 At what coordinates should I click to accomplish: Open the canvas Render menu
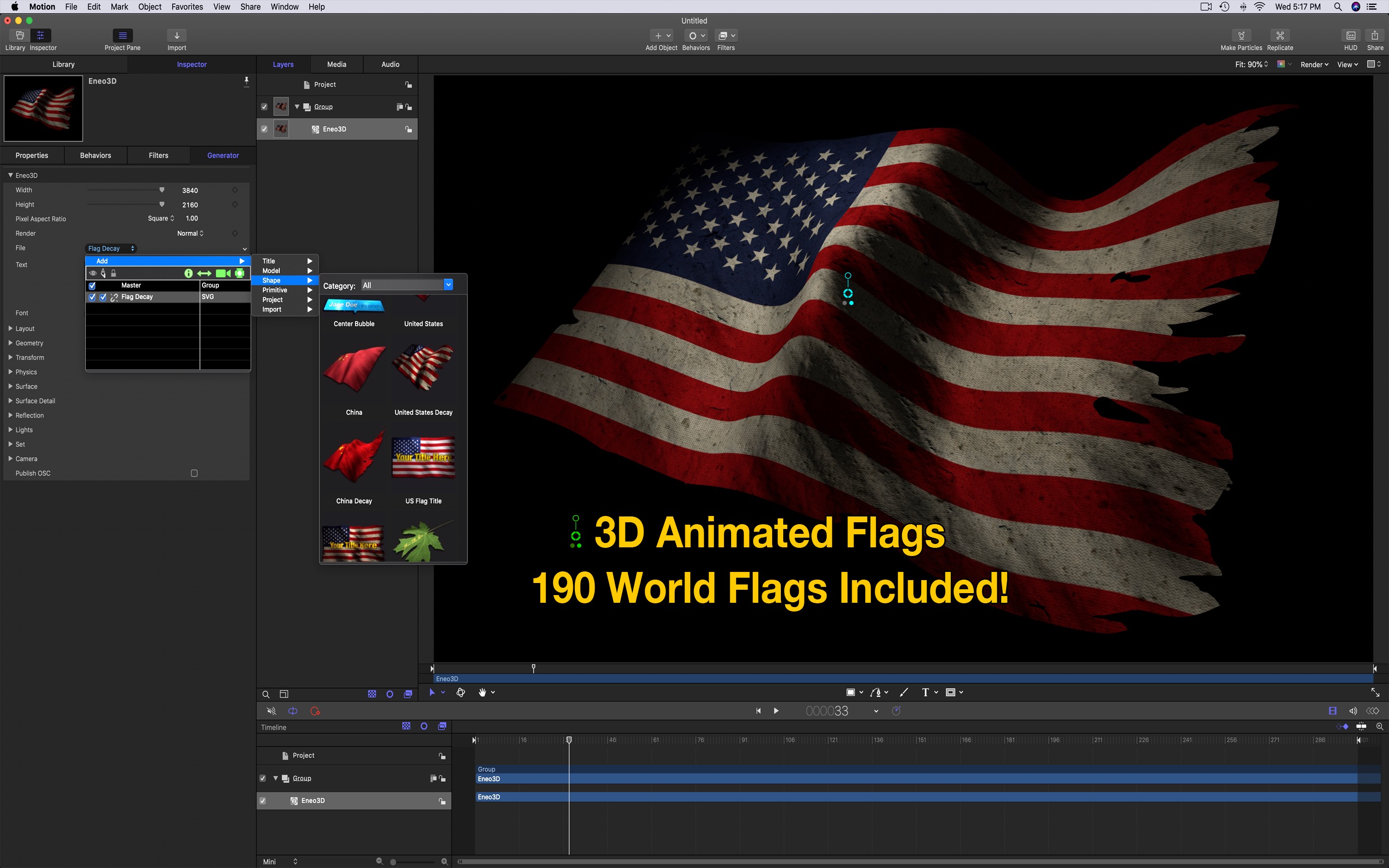tap(1314, 65)
